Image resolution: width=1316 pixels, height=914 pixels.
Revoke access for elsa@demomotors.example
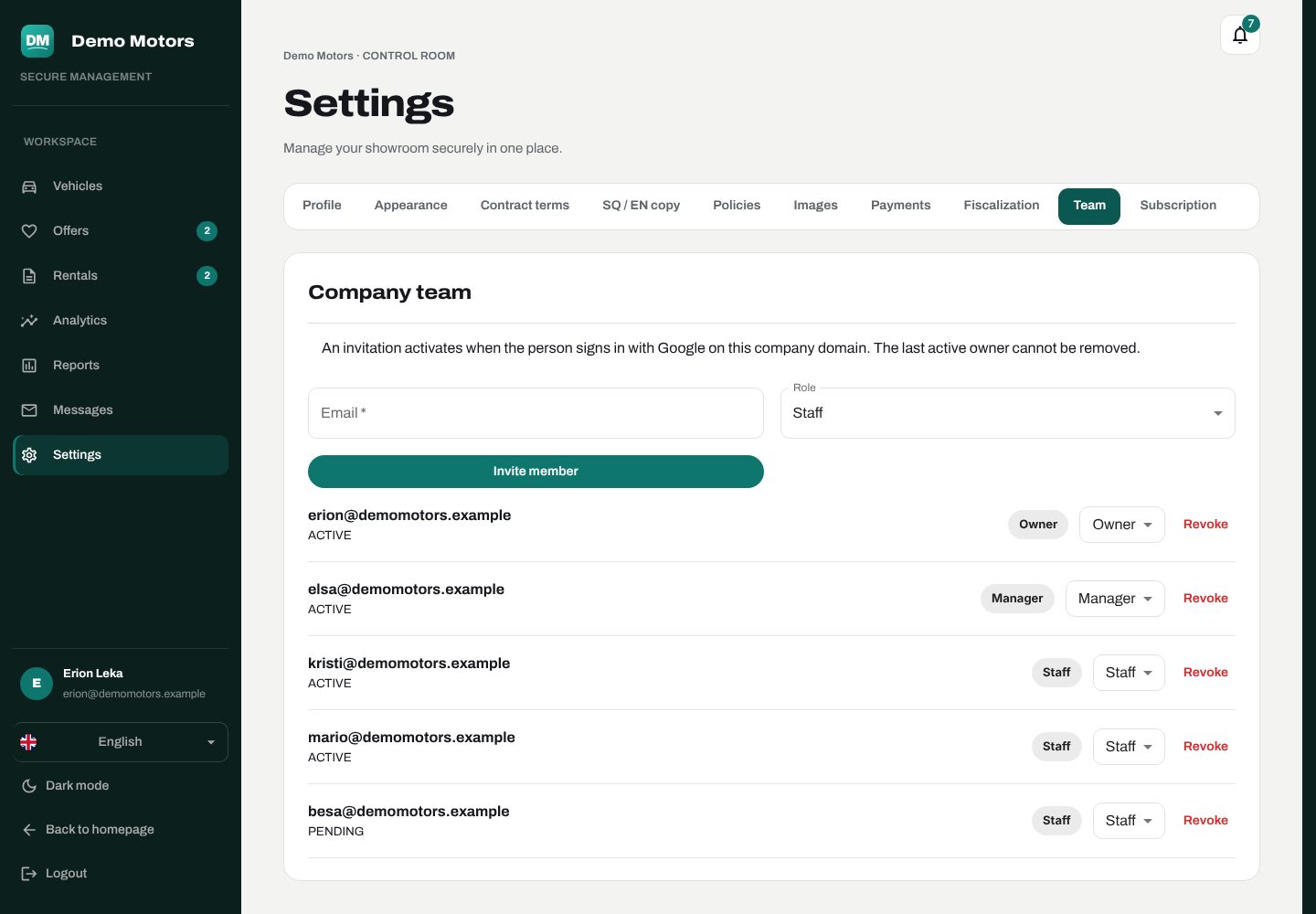point(1205,599)
